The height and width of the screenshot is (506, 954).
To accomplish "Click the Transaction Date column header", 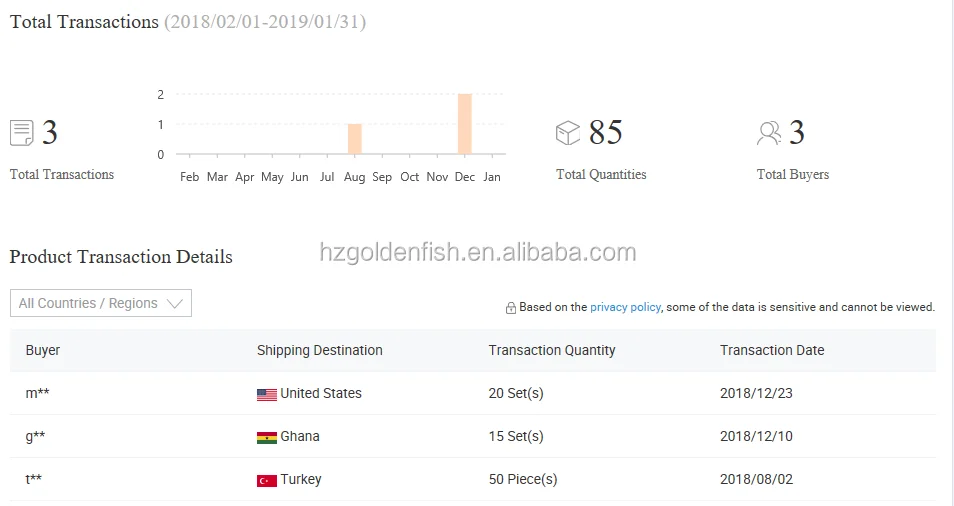I will pyautogui.click(x=772, y=350).
